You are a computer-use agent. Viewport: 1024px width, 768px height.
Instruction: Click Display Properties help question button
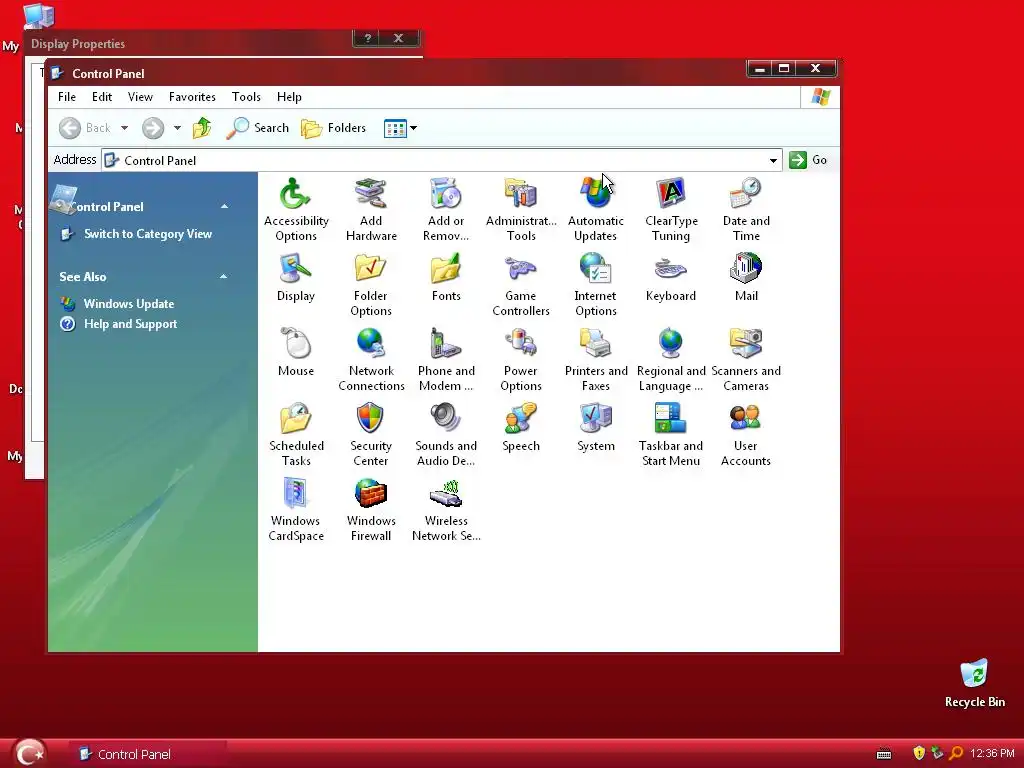tap(368, 38)
